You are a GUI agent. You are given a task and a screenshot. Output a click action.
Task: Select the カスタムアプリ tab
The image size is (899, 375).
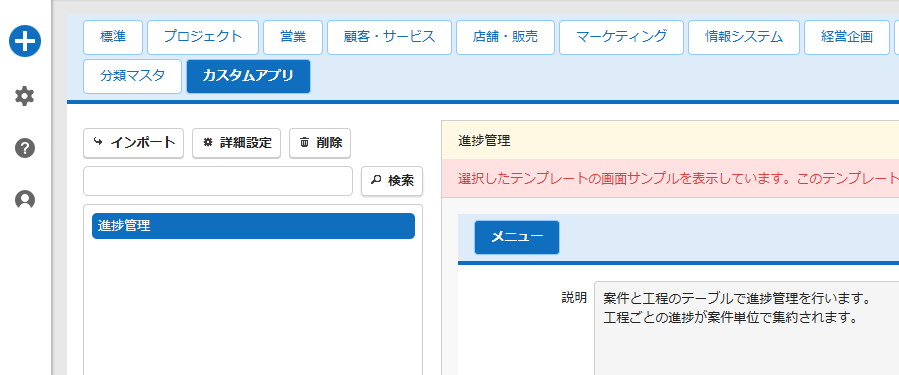(x=248, y=76)
